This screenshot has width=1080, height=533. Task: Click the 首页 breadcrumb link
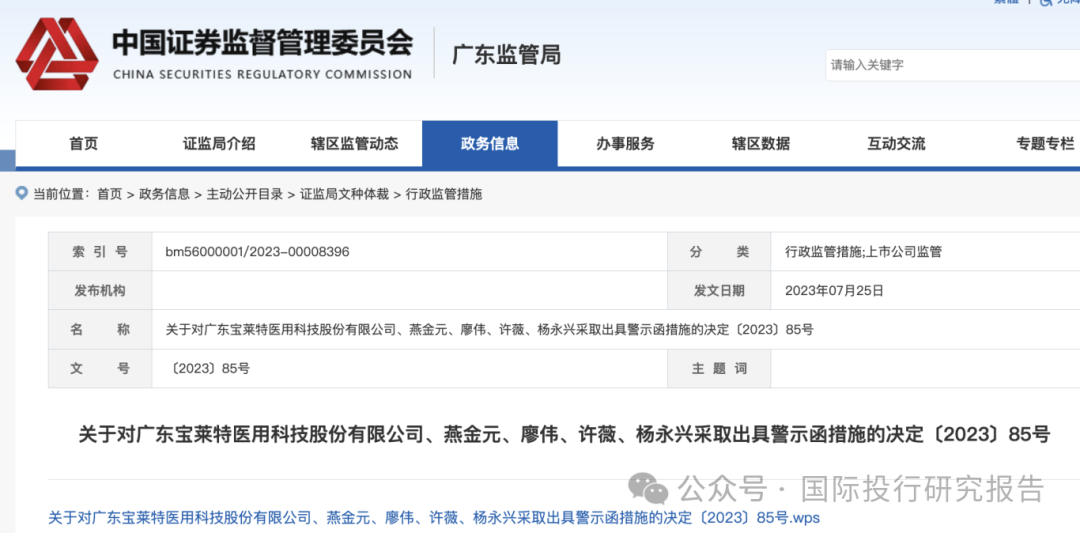(x=110, y=194)
